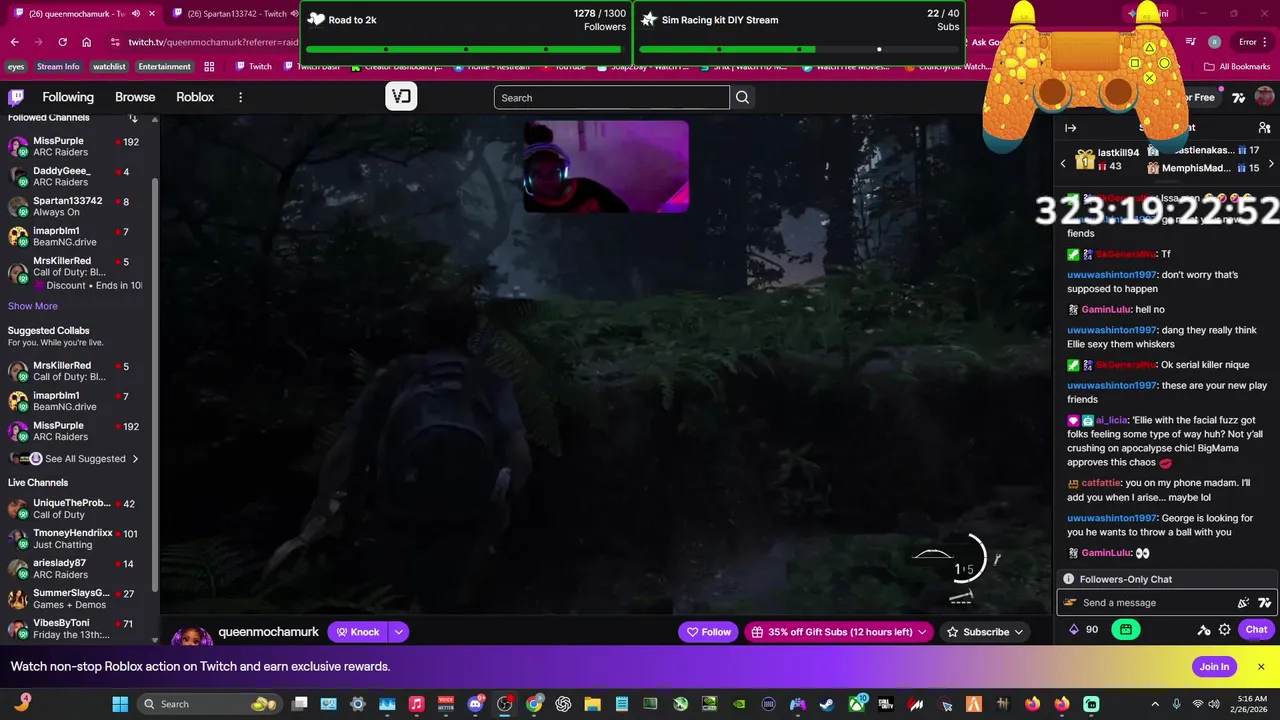The width and height of the screenshot is (1280, 720).
Task: Open the Browse tab
Action: pyautogui.click(x=135, y=97)
